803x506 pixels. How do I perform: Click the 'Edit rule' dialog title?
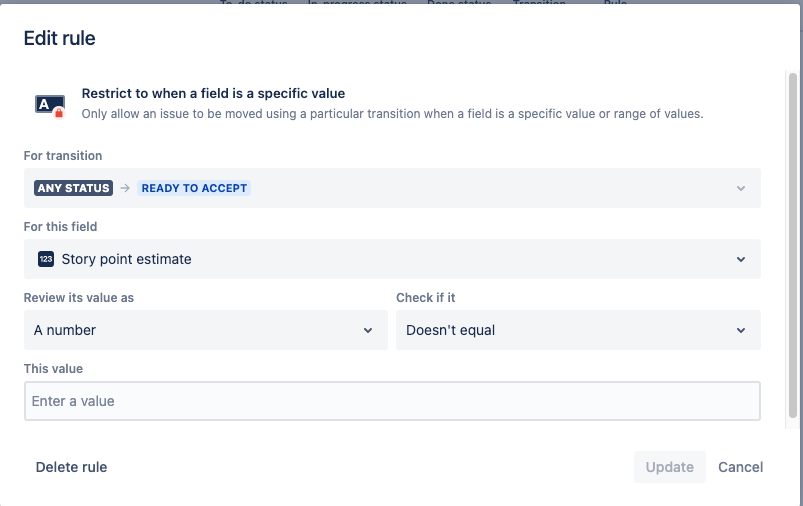click(x=59, y=38)
